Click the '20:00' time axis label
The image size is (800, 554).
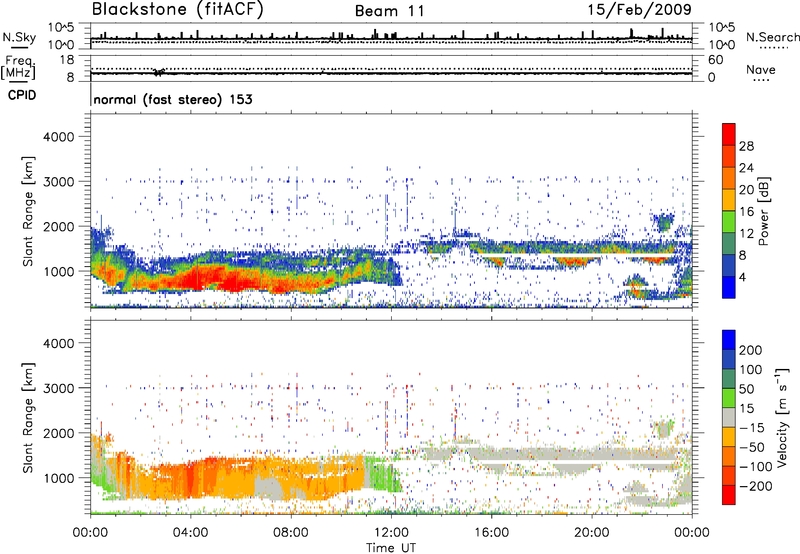[x=592, y=533]
